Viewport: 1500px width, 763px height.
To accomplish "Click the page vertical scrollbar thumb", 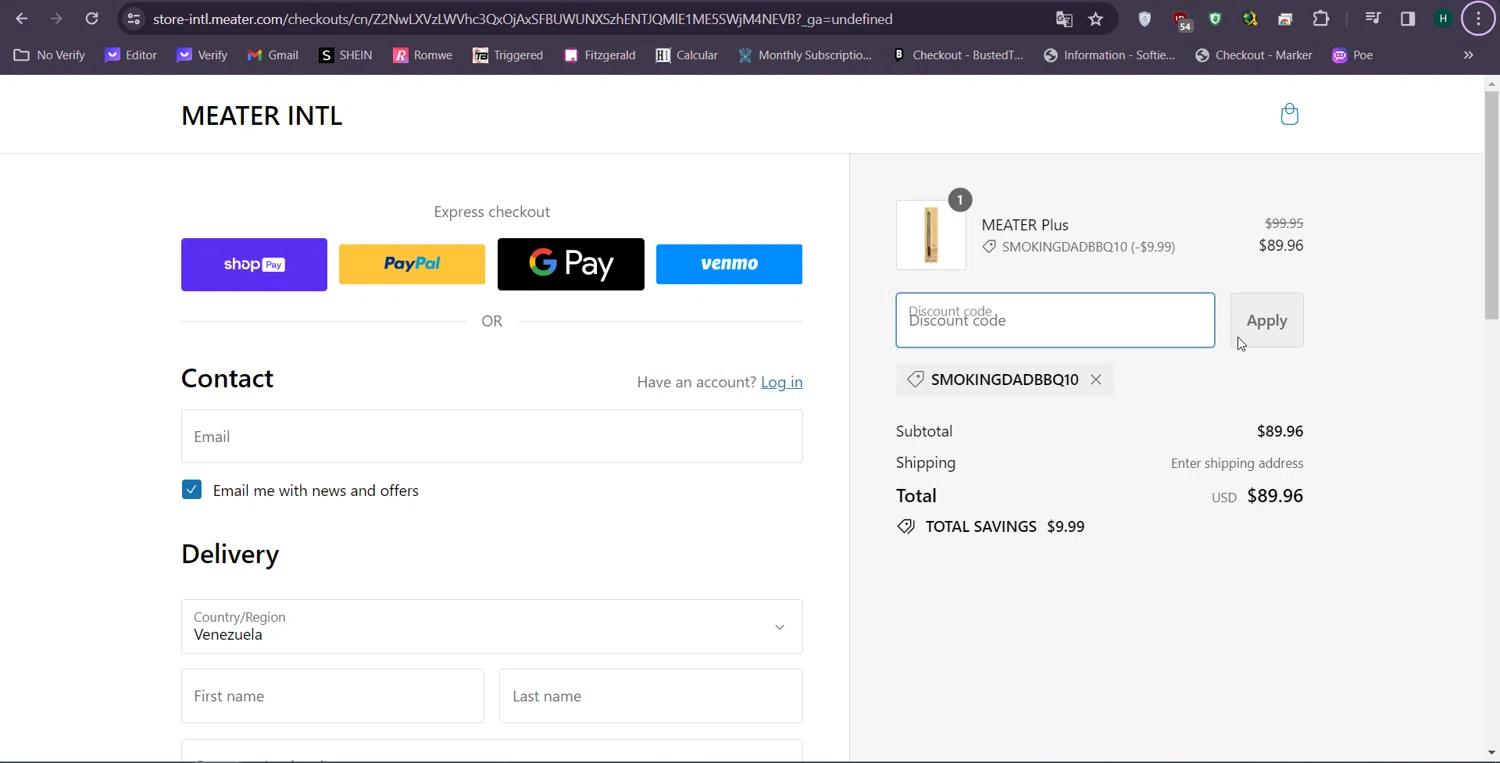I will pyautogui.click(x=1491, y=205).
